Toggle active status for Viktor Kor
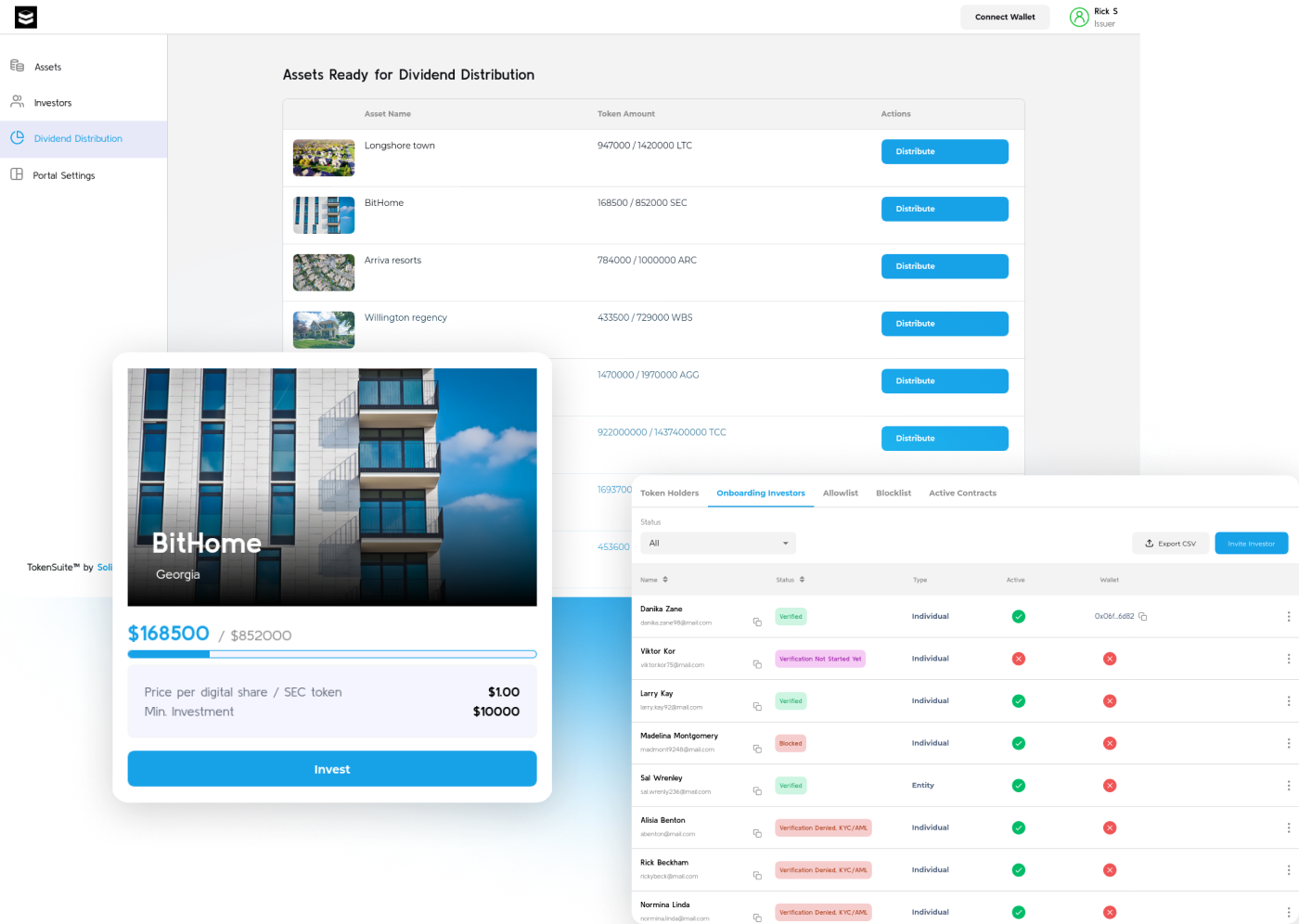The height and width of the screenshot is (924, 1299). [x=1018, y=659]
